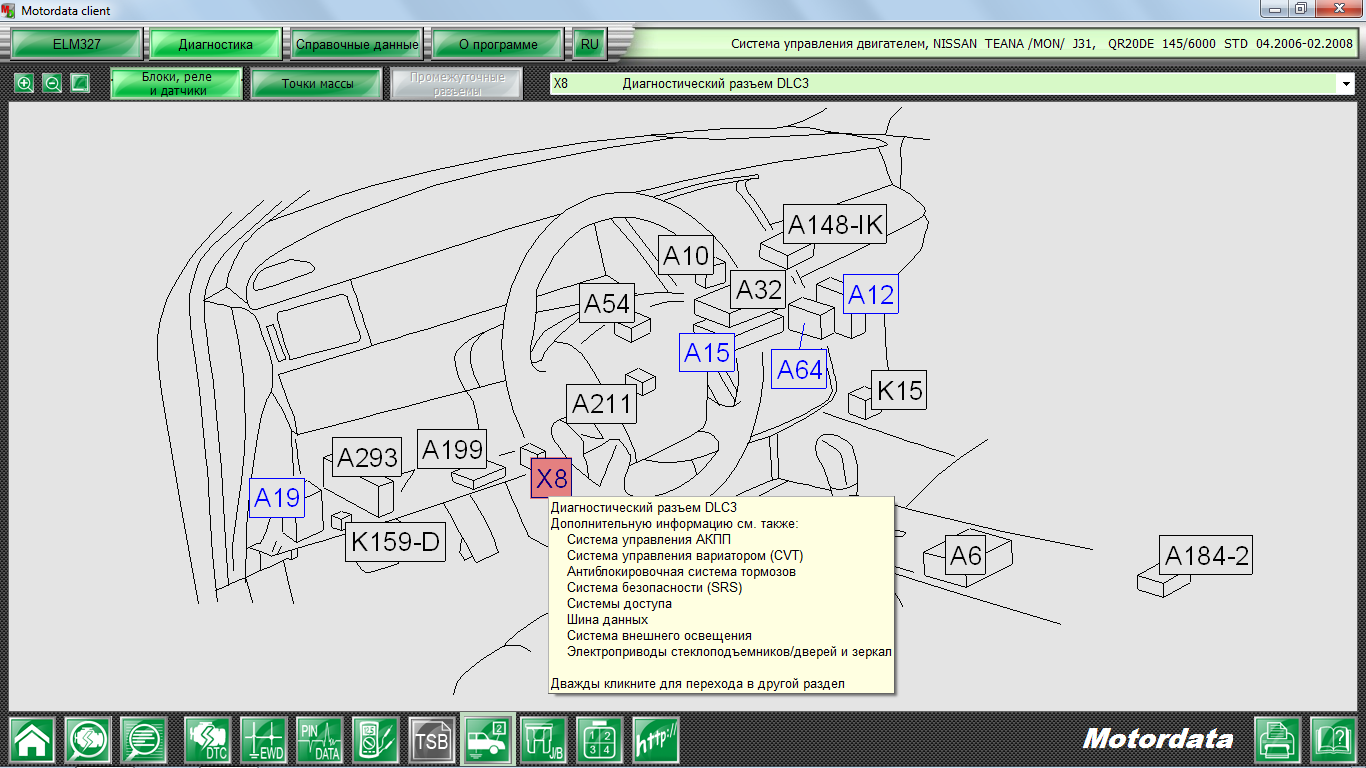Switch language with RU button
This screenshot has width=1366, height=768.
[589, 44]
